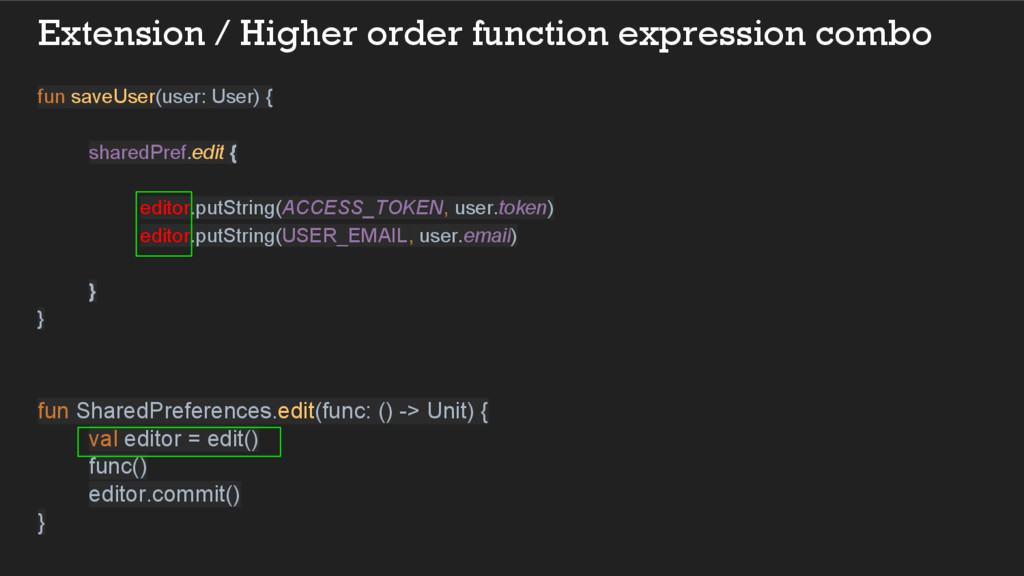Click the USER_EMAIL constant

tap(345, 236)
